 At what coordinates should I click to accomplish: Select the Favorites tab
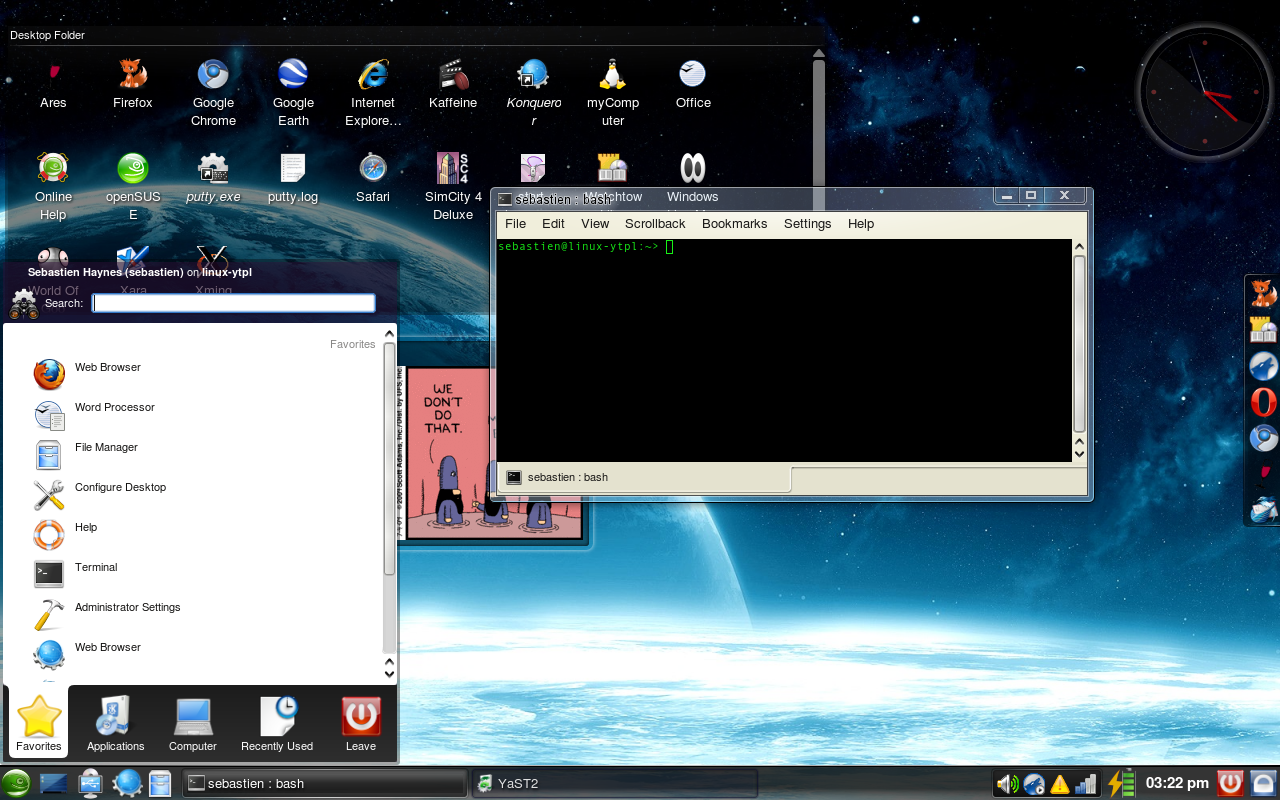click(39, 722)
